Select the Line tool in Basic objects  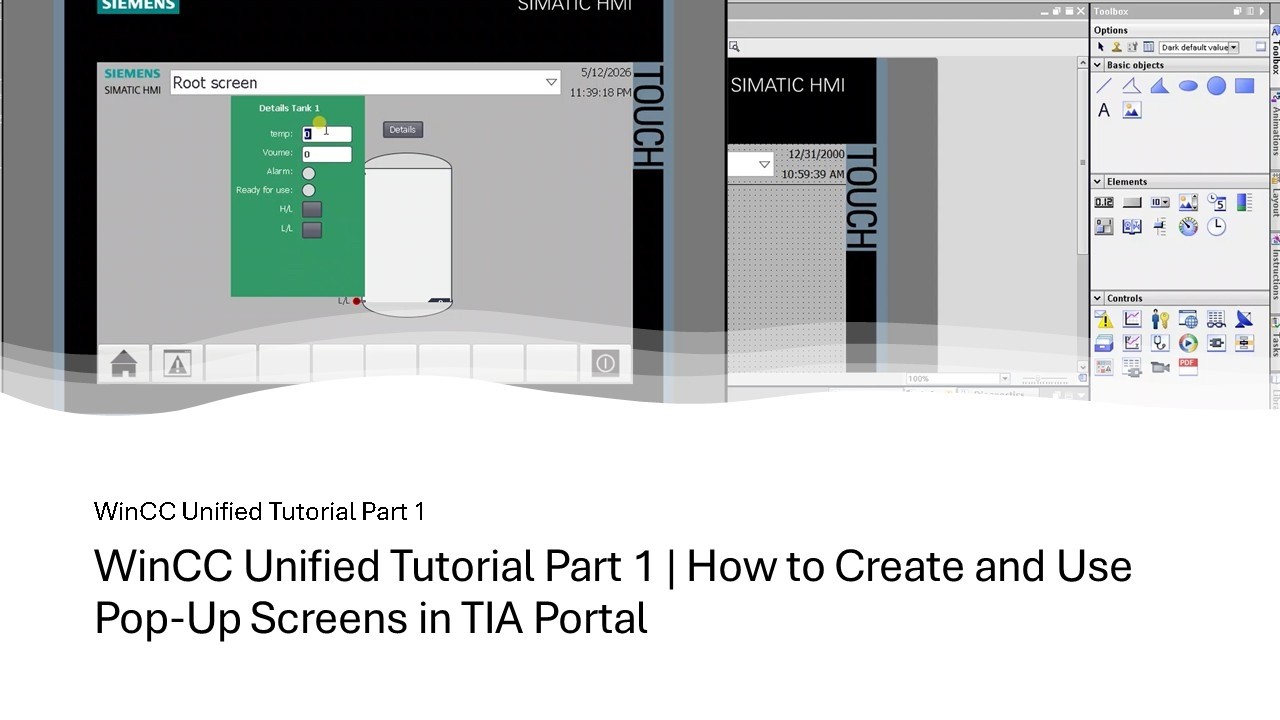[1104, 86]
